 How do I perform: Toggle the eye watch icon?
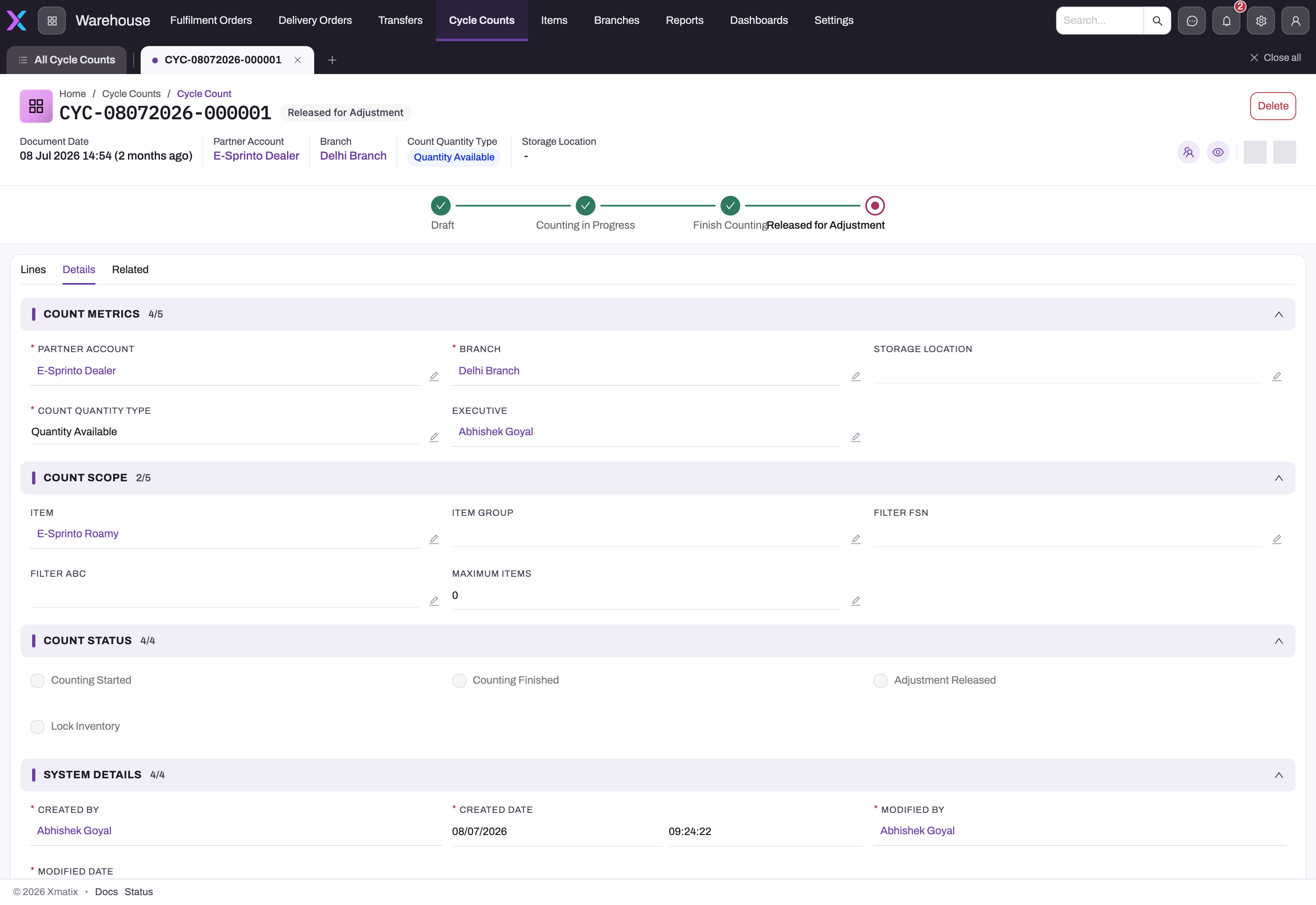(x=1218, y=152)
